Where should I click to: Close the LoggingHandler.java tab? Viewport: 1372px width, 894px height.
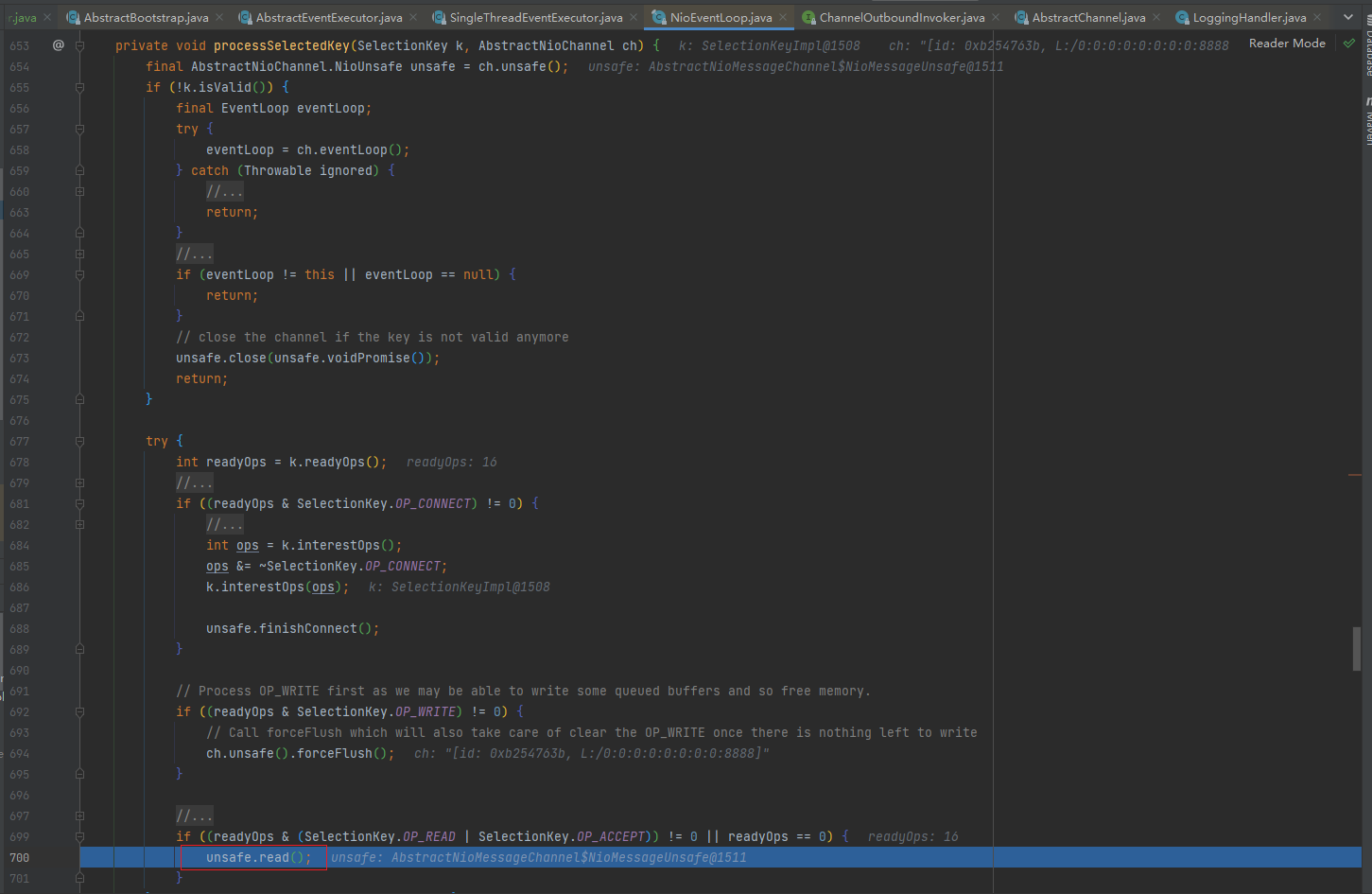pos(1317,17)
